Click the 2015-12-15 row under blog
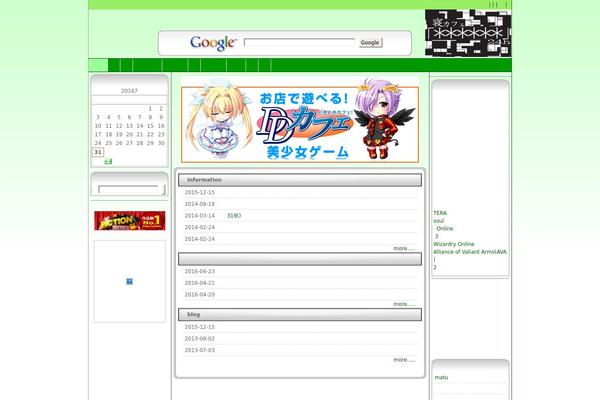The image size is (600, 400). [300, 327]
